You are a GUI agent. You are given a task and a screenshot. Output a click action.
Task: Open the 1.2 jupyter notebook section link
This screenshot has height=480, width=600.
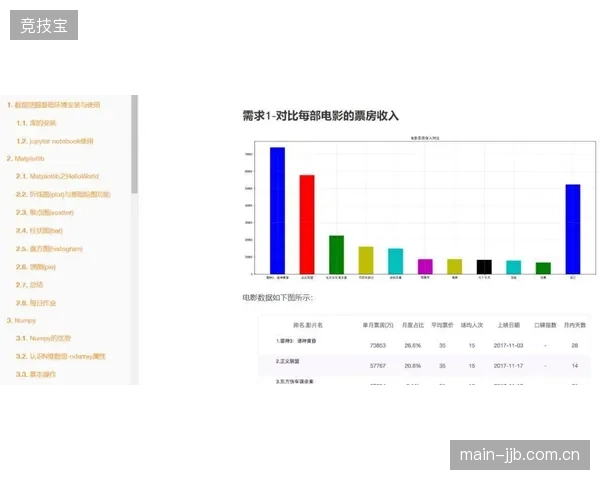tap(55, 141)
